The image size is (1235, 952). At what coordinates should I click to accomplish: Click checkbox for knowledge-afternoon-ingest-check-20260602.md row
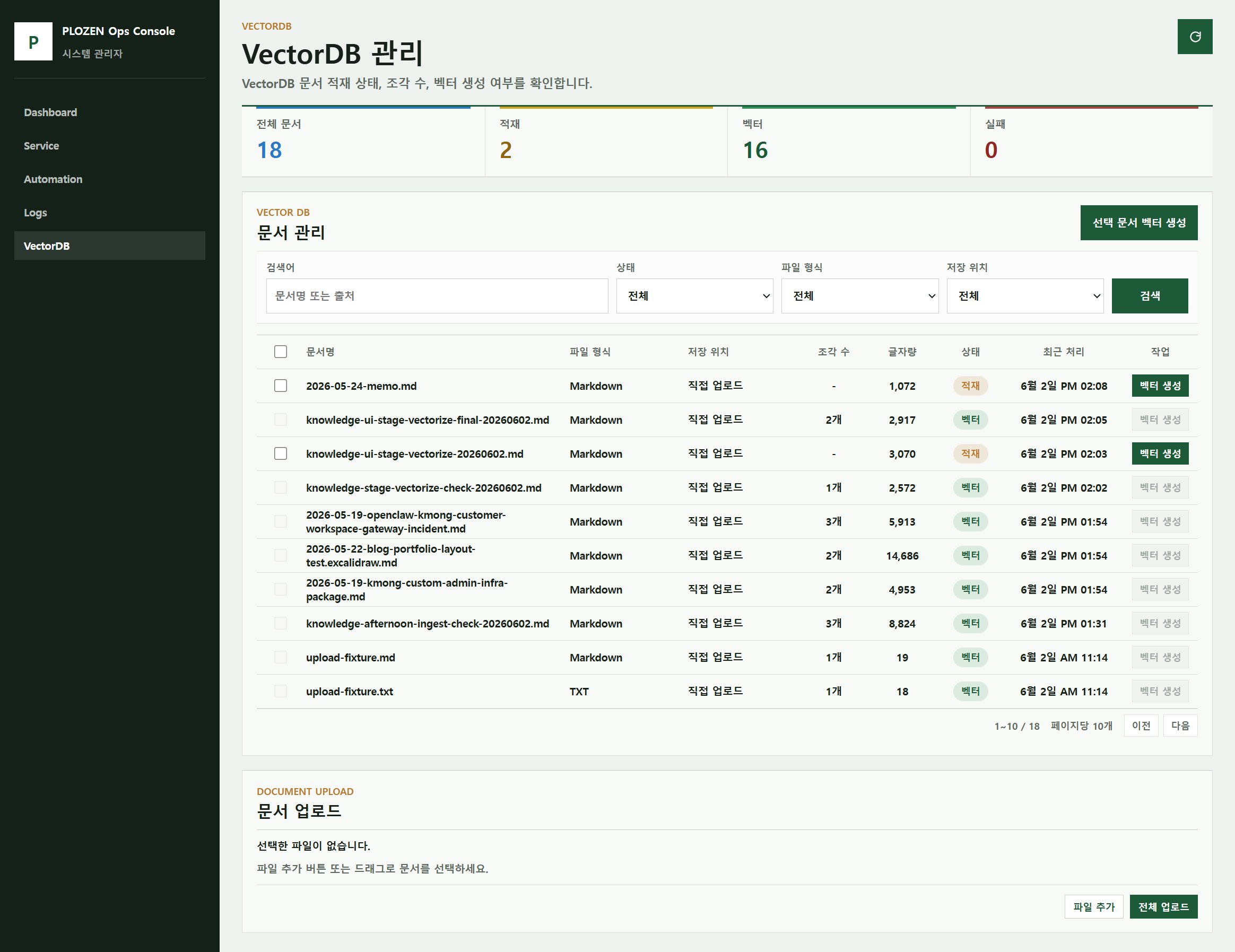pos(281,623)
